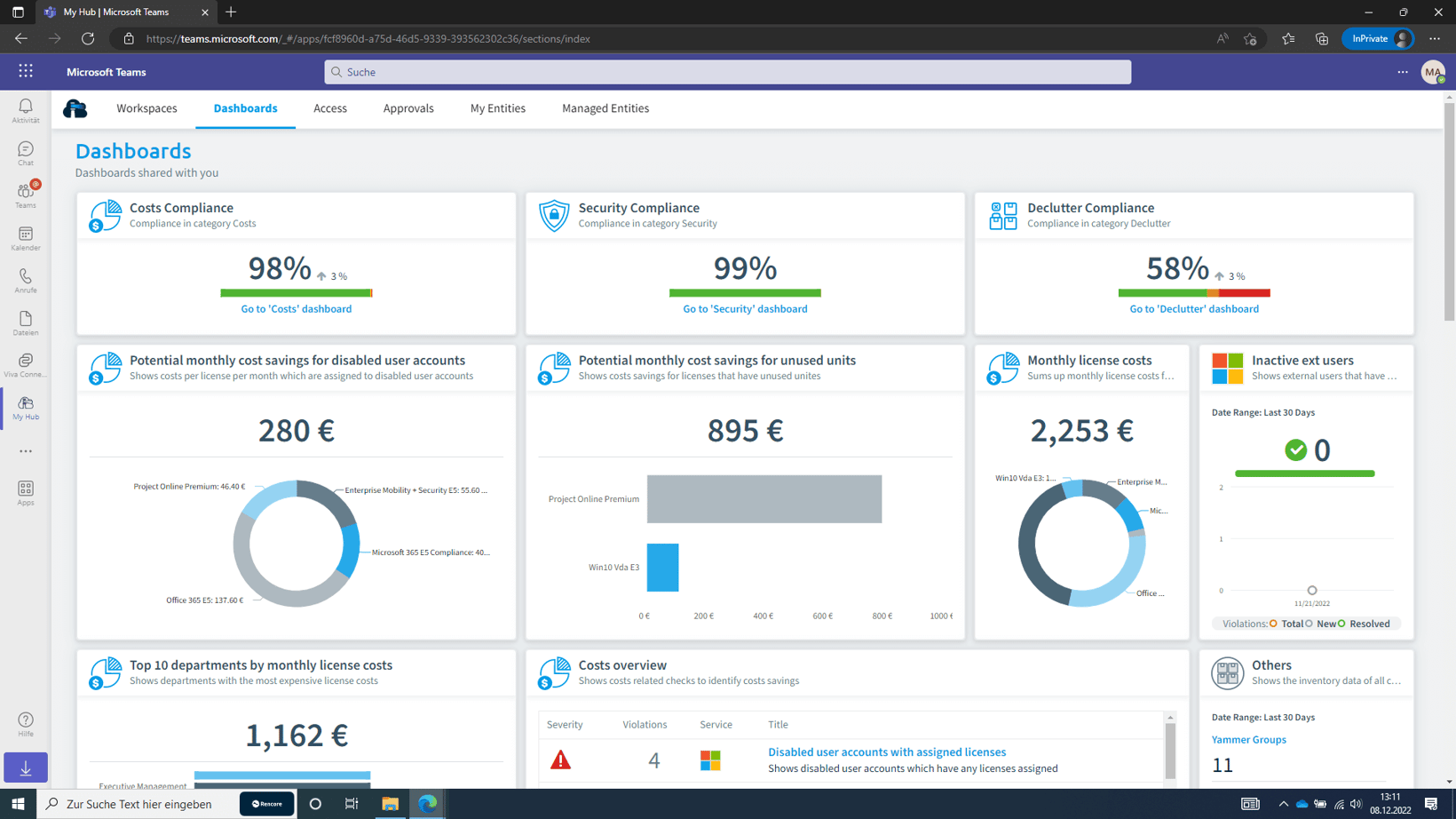The height and width of the screenshot is (819, 1456).
Task: Go to 'Costs' dashboard link
Action: tap(297, 309)
